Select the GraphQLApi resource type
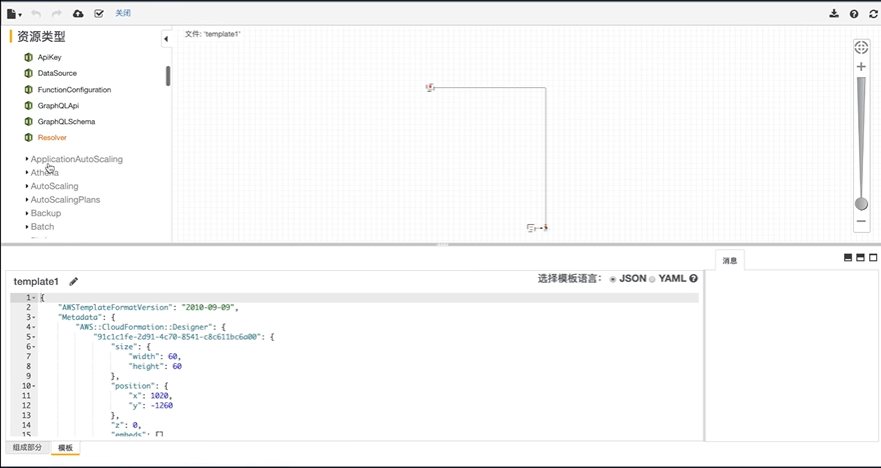The image size is (881, 468). pos(58,105)
